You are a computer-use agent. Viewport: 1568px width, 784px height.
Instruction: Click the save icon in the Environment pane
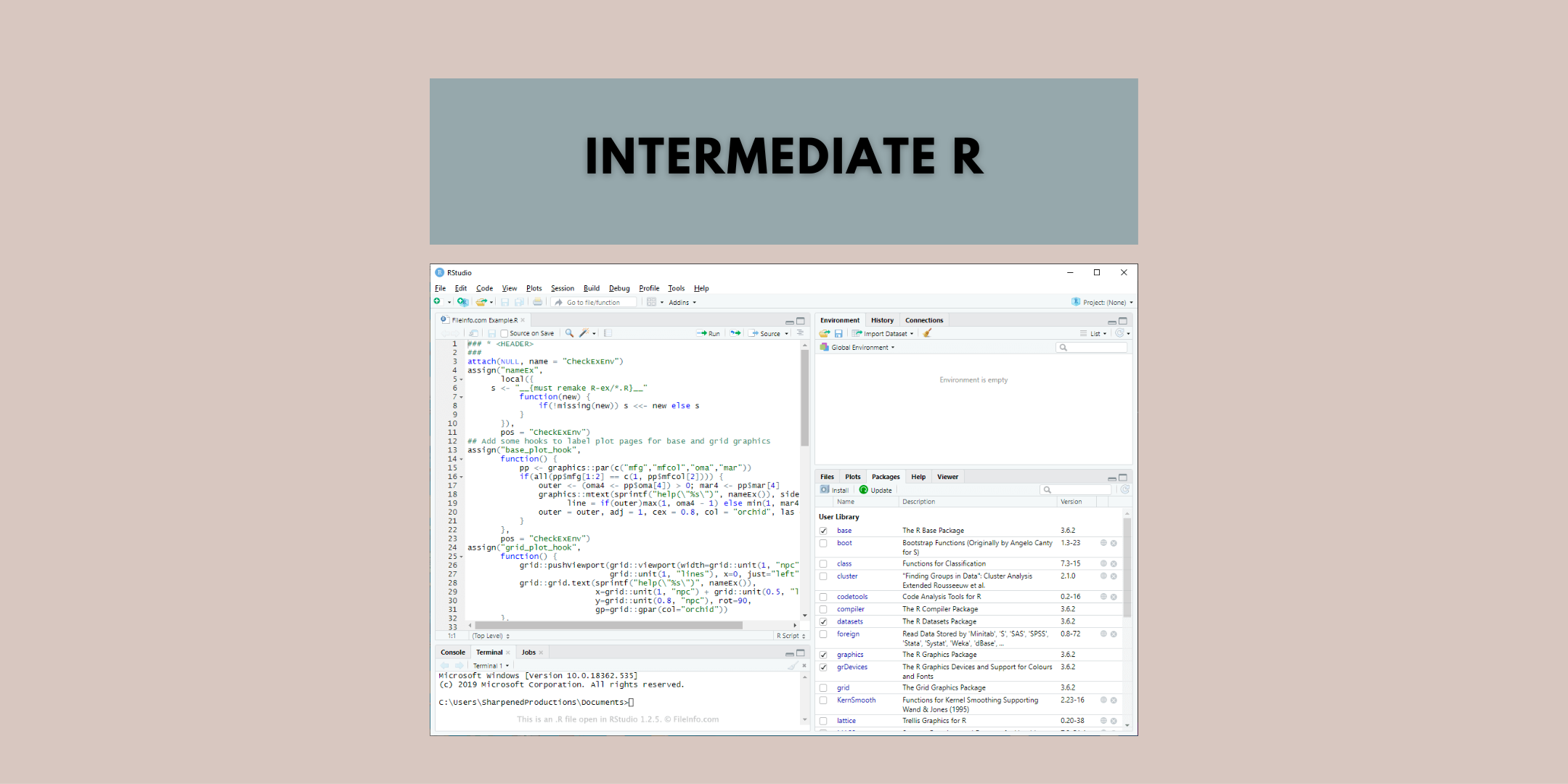(838, 333)
